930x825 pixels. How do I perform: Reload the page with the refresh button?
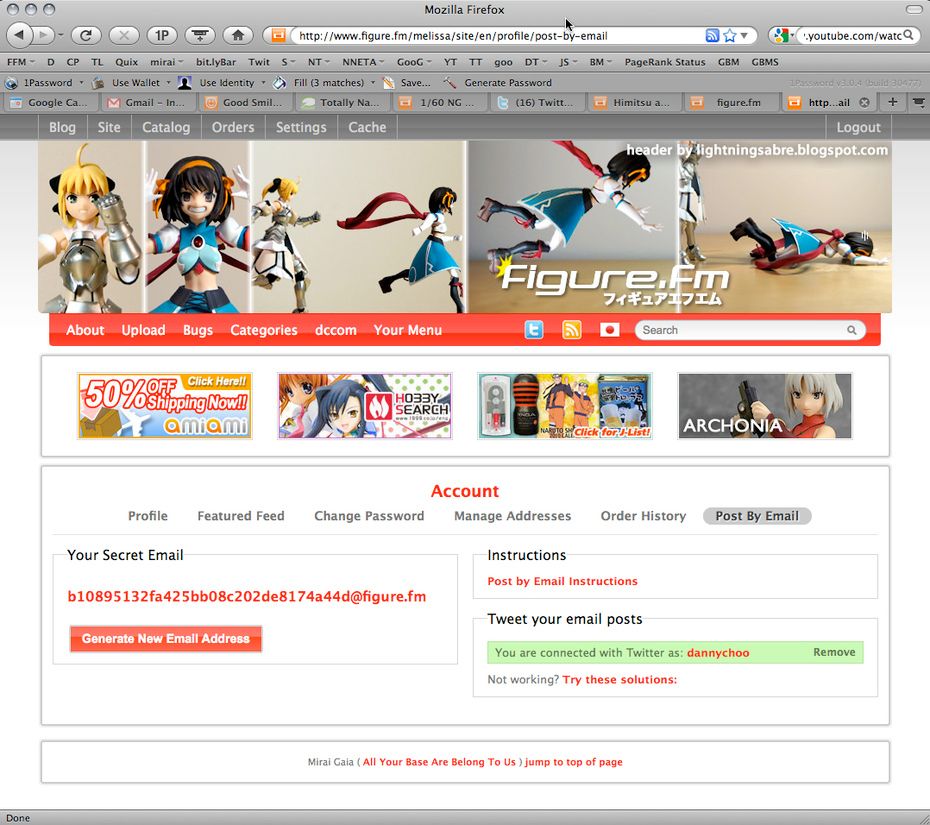86,35
